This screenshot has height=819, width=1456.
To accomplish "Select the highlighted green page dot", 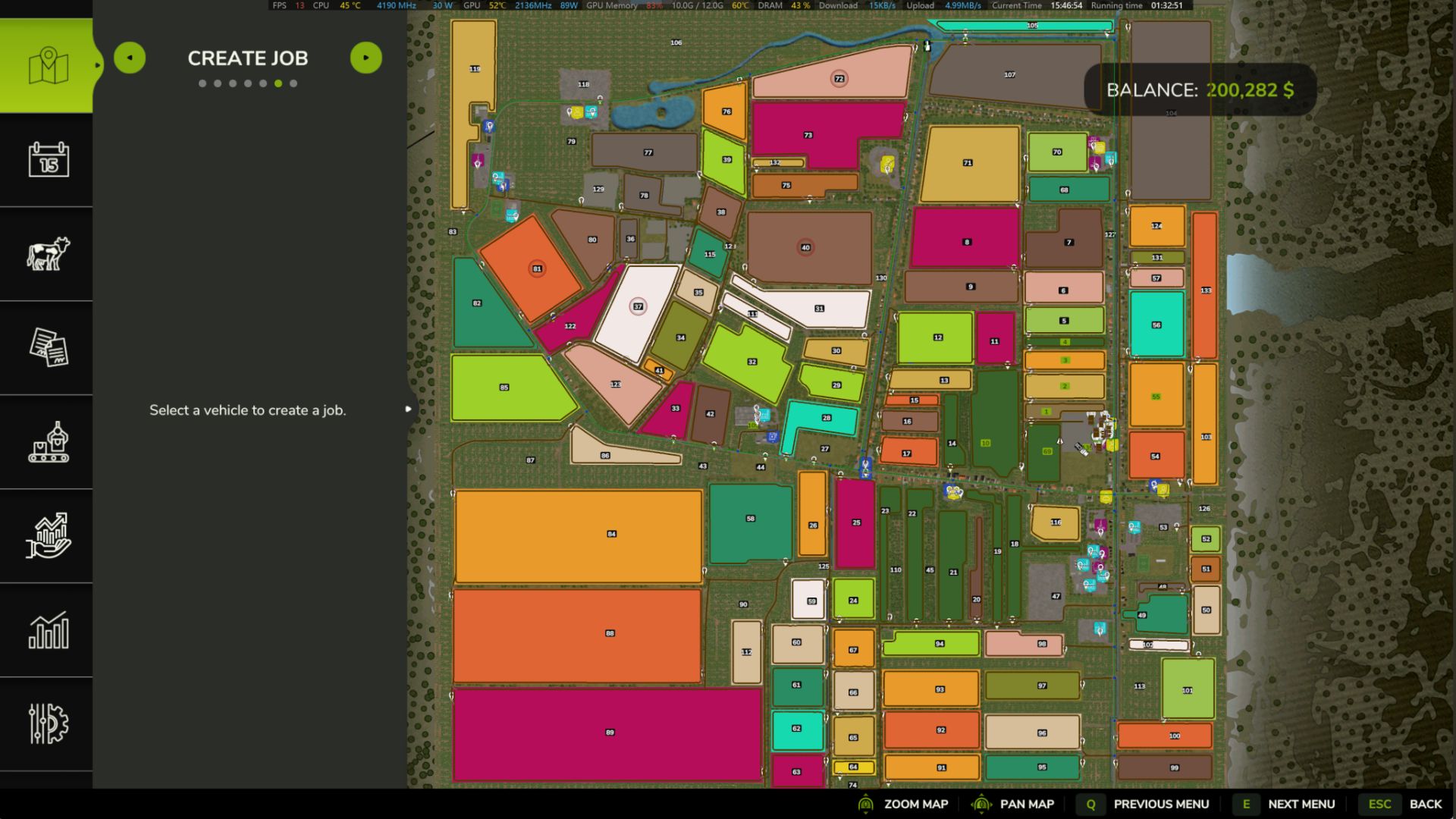I will [278, 83].
